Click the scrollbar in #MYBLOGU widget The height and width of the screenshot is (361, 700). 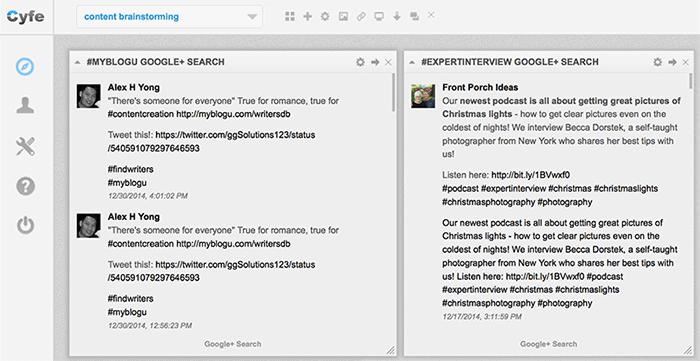393,92
